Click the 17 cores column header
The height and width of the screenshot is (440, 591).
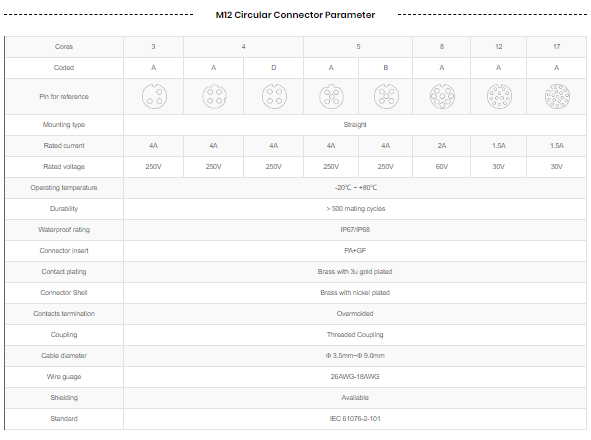click(x=556, y=47)
